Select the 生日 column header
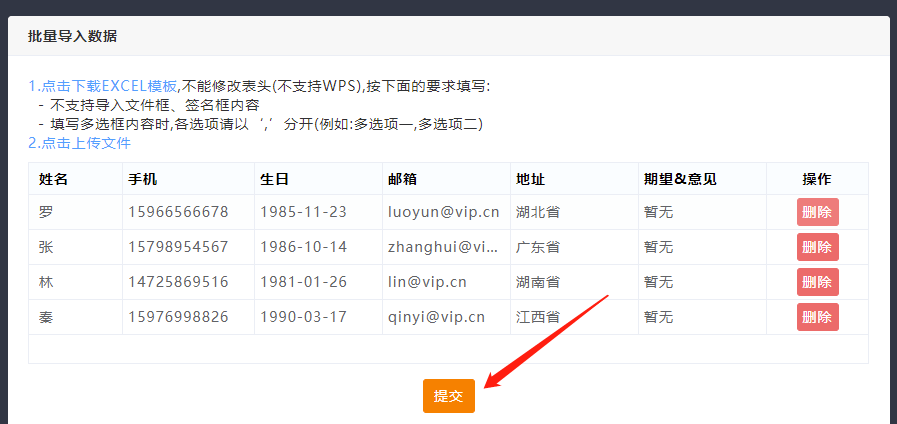 (x=274, y=179)
